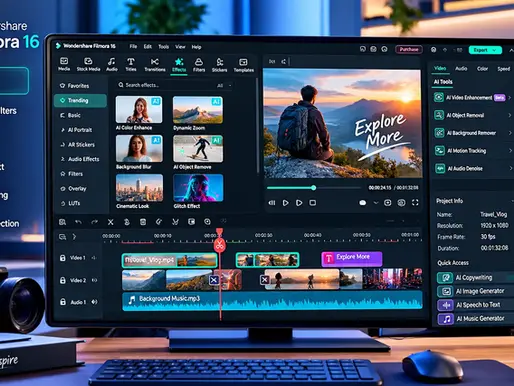Image resolution: width=514 pixels, height=386 pixels.
Task: Open the Edit menu
Action: (148, 47)
